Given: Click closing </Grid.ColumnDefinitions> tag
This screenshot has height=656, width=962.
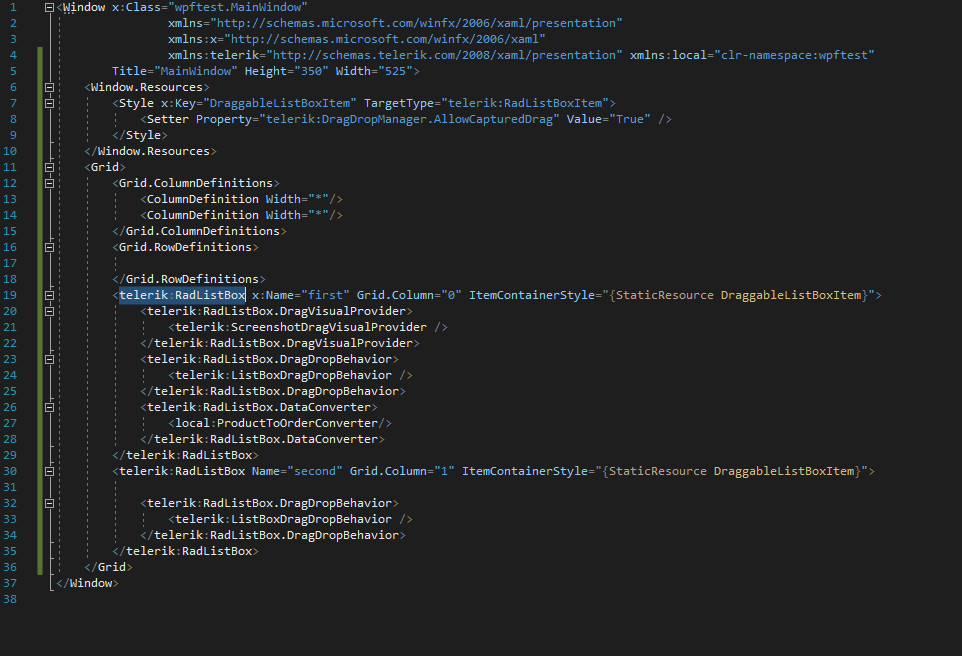Looking at the screenshot, I should pyautogui.click(x=199, y=231).
